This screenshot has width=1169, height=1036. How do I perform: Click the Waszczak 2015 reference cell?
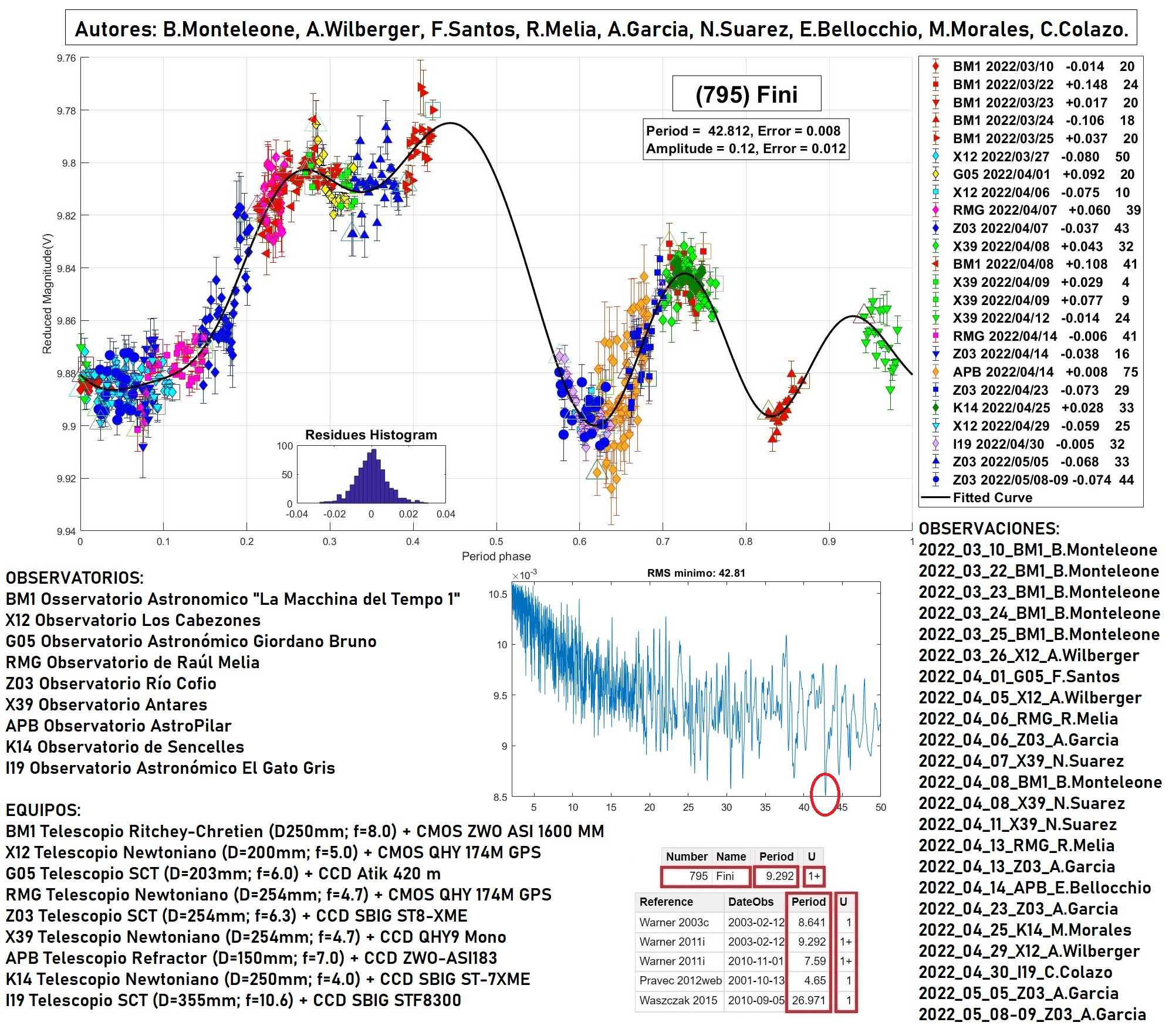tap(679, 1000)
